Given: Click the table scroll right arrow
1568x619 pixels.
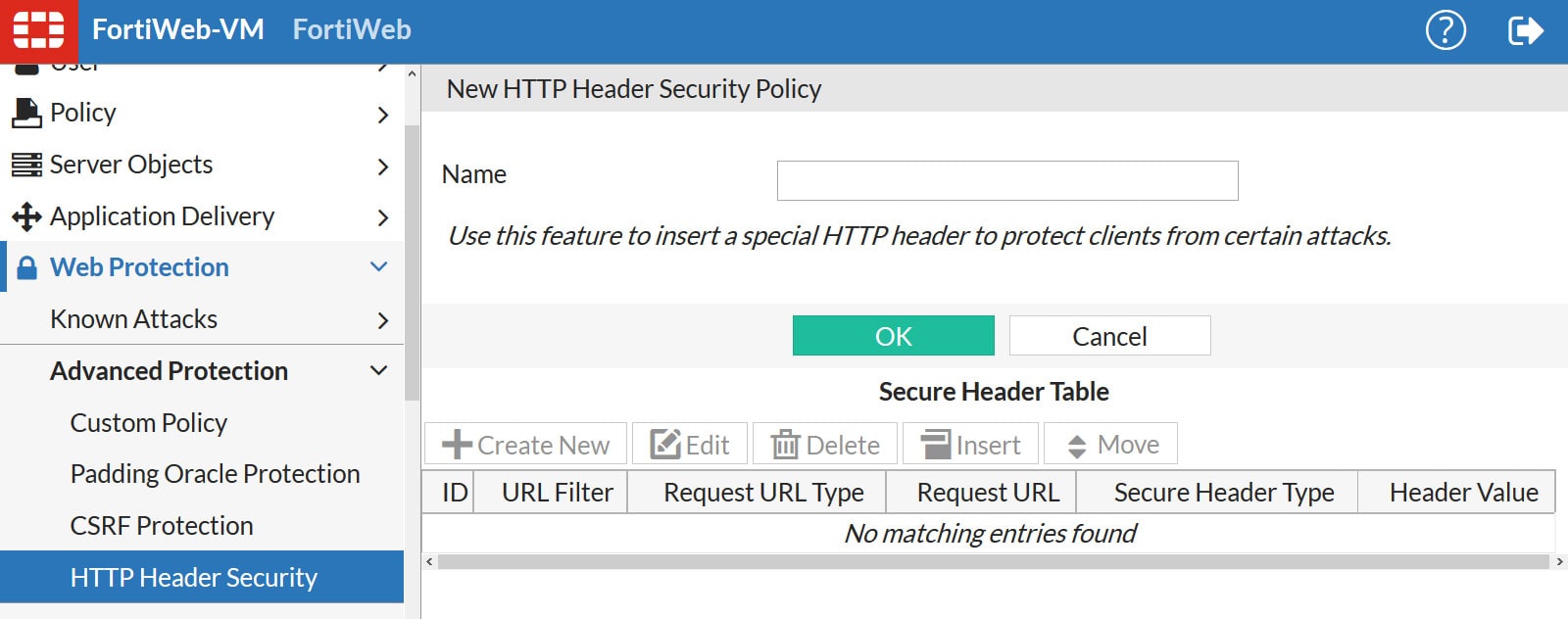Looking at the screenshot, I should (x=1559, y=562).
